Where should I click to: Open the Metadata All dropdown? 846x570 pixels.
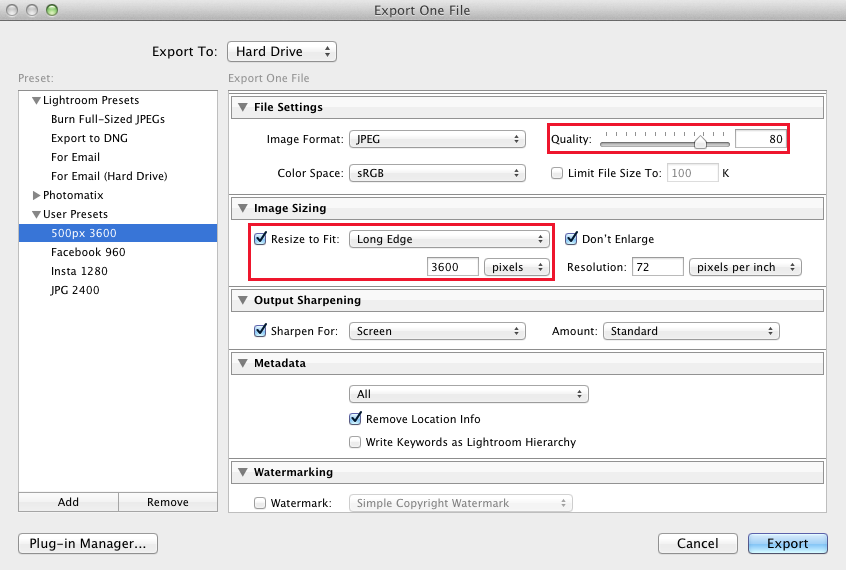pos(469,395)
